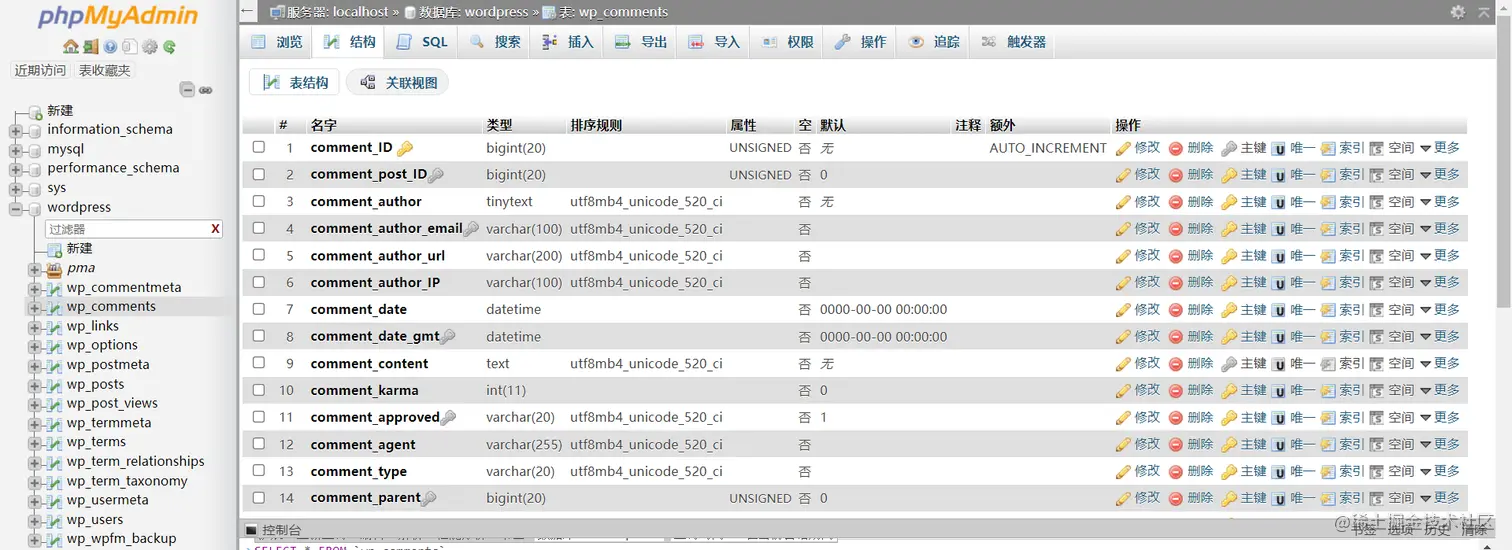
Task: Click primary key icon for comment_author row
Action: (x=1229, y=202)
